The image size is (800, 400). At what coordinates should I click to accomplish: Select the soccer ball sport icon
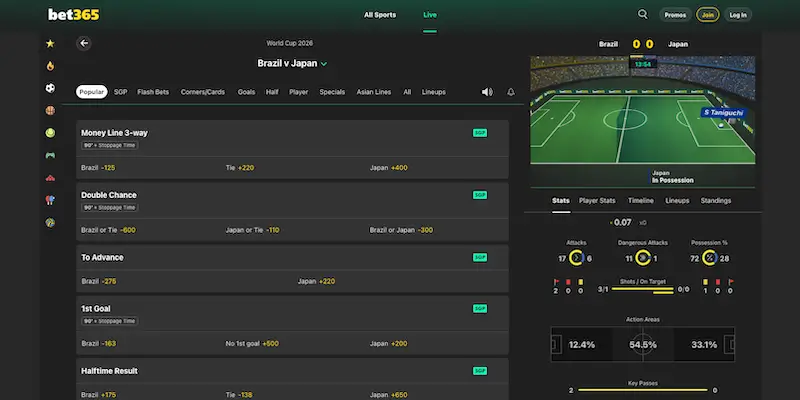click(x=50, y=88)
